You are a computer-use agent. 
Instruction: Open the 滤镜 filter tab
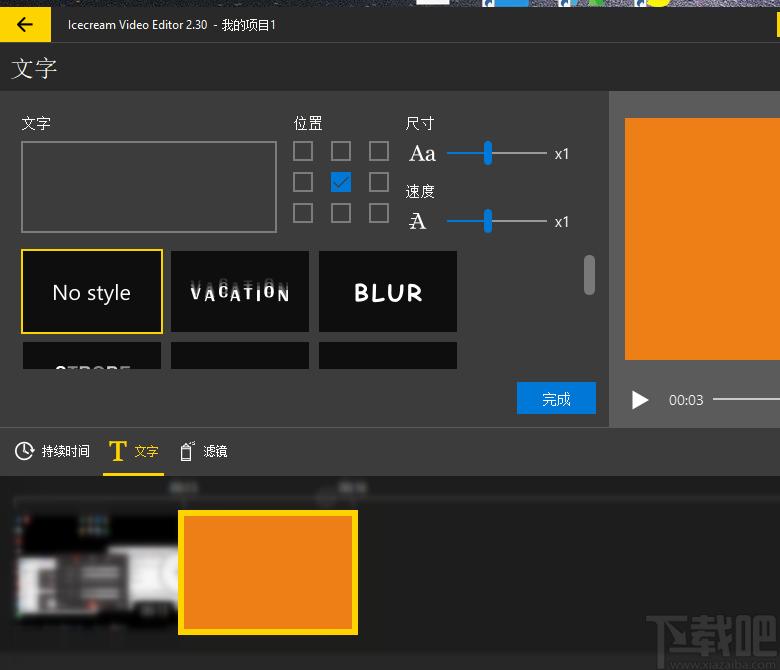pos(203,451)
